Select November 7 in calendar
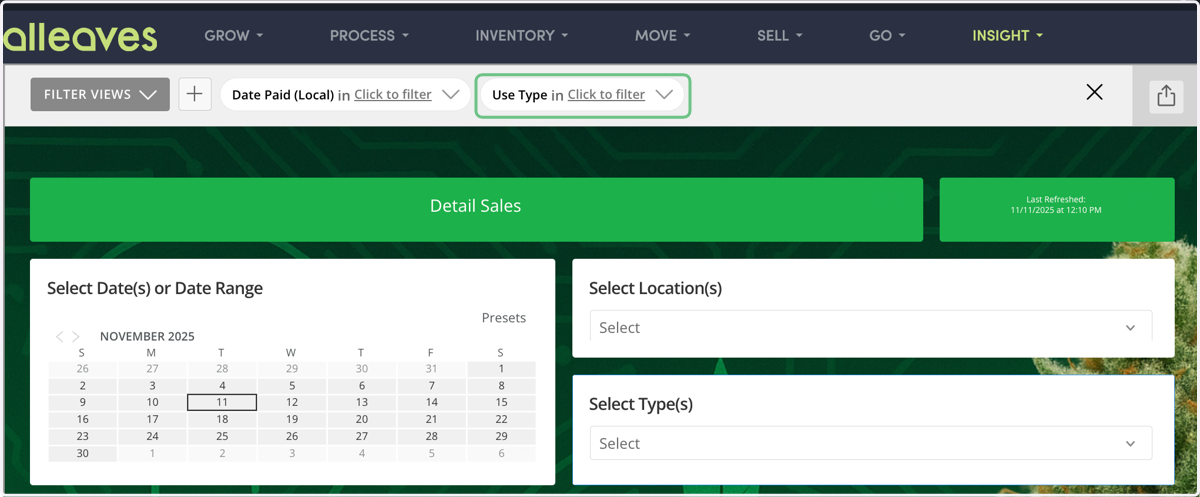Screen dimensions: 1200x497 click(x=431, y=385)
